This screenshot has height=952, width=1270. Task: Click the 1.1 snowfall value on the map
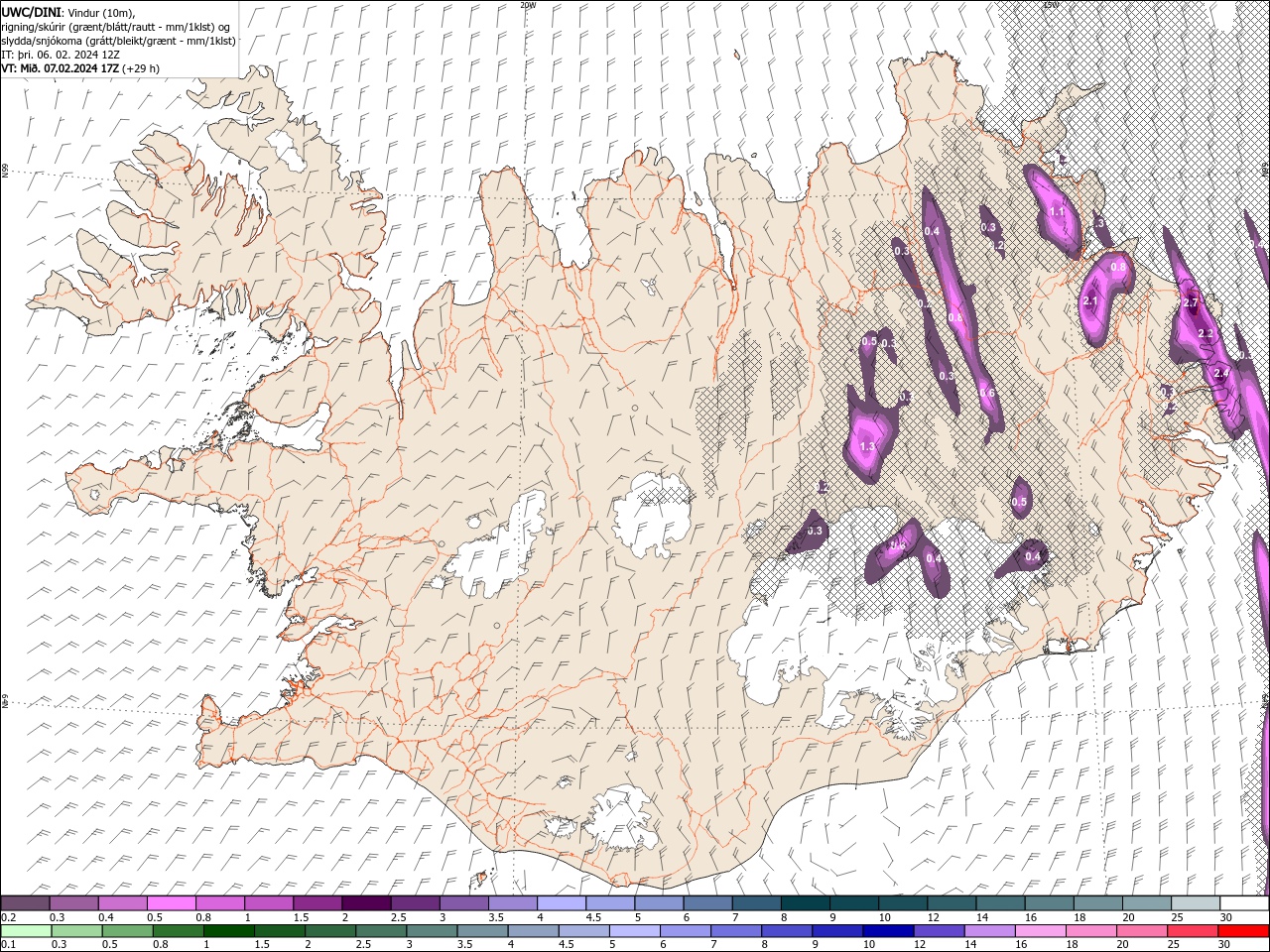1057,211
